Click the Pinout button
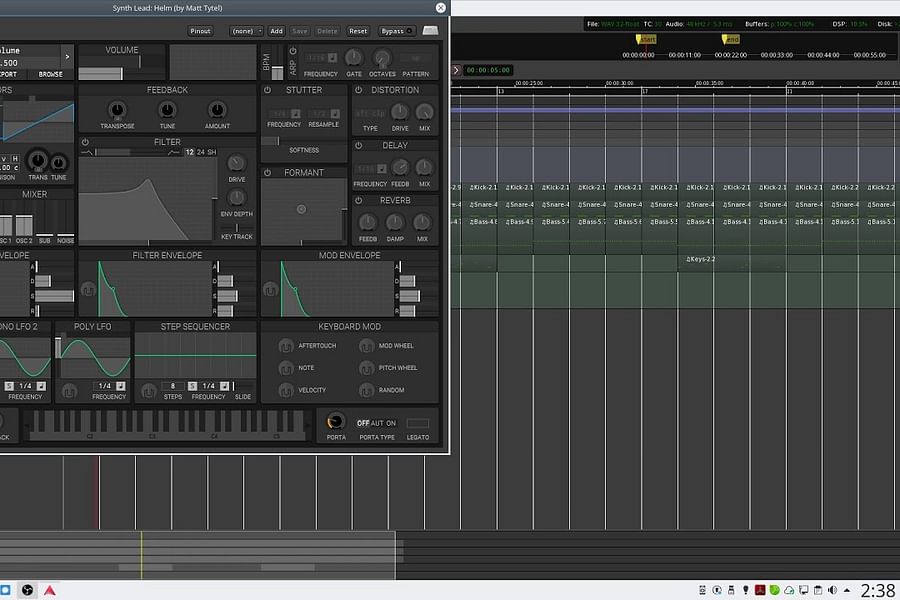This screenshot has width=900, height=600. (x=200, y=31)
